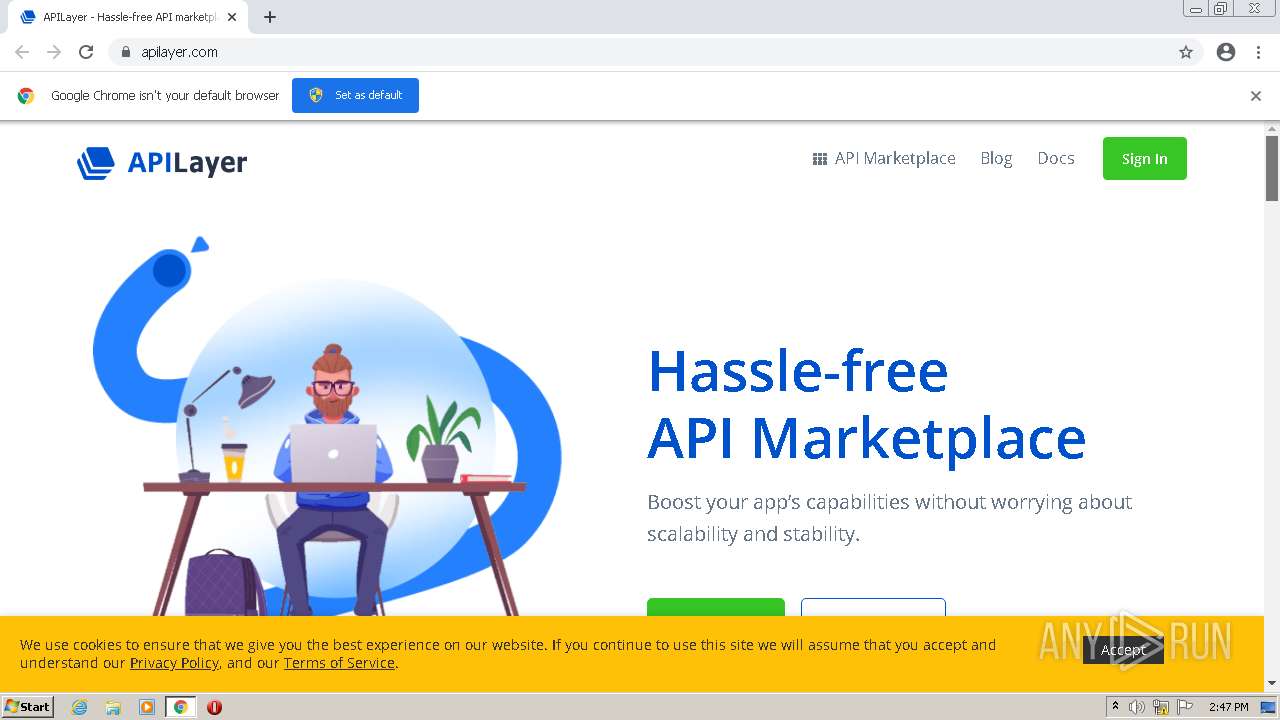Viewport: 1280px width, 720px height.
Task: Open the Windows Start menu
Action: coord(28,707)
